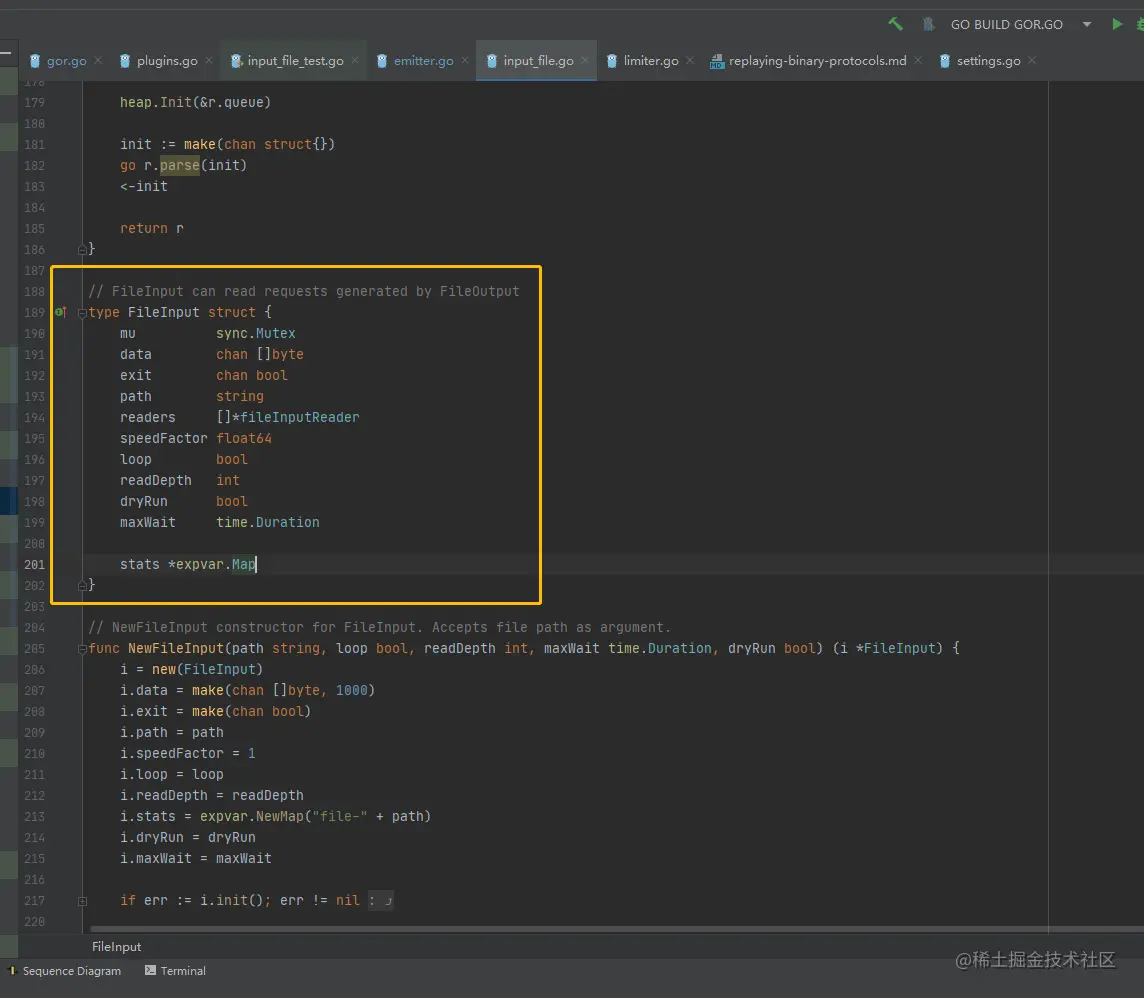This screenshot has height=998, width=1144.
Task: Close the input_file.go tab
Action: click(x=585, y=61)
